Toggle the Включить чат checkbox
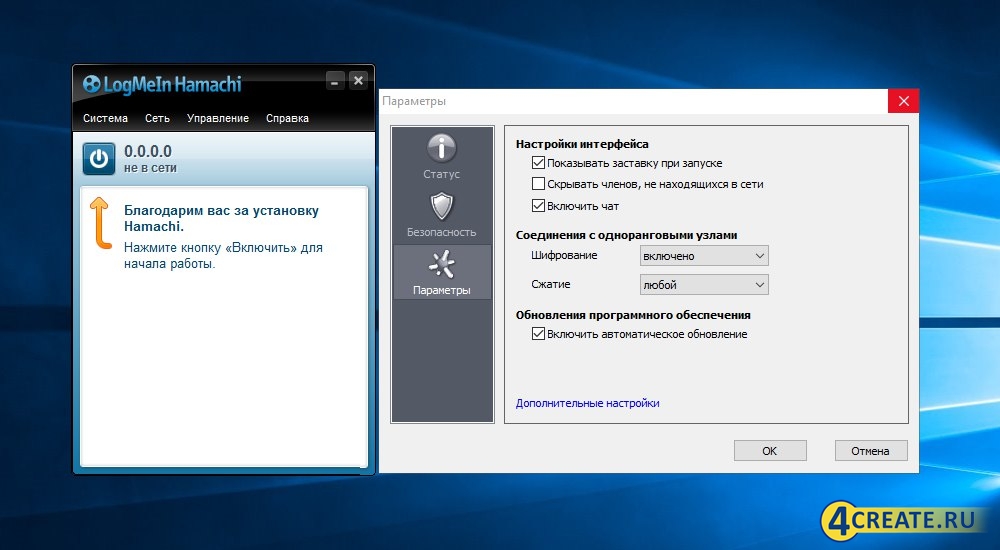The width and height of the screenshot is (1000, 550). tap(538, 205)
